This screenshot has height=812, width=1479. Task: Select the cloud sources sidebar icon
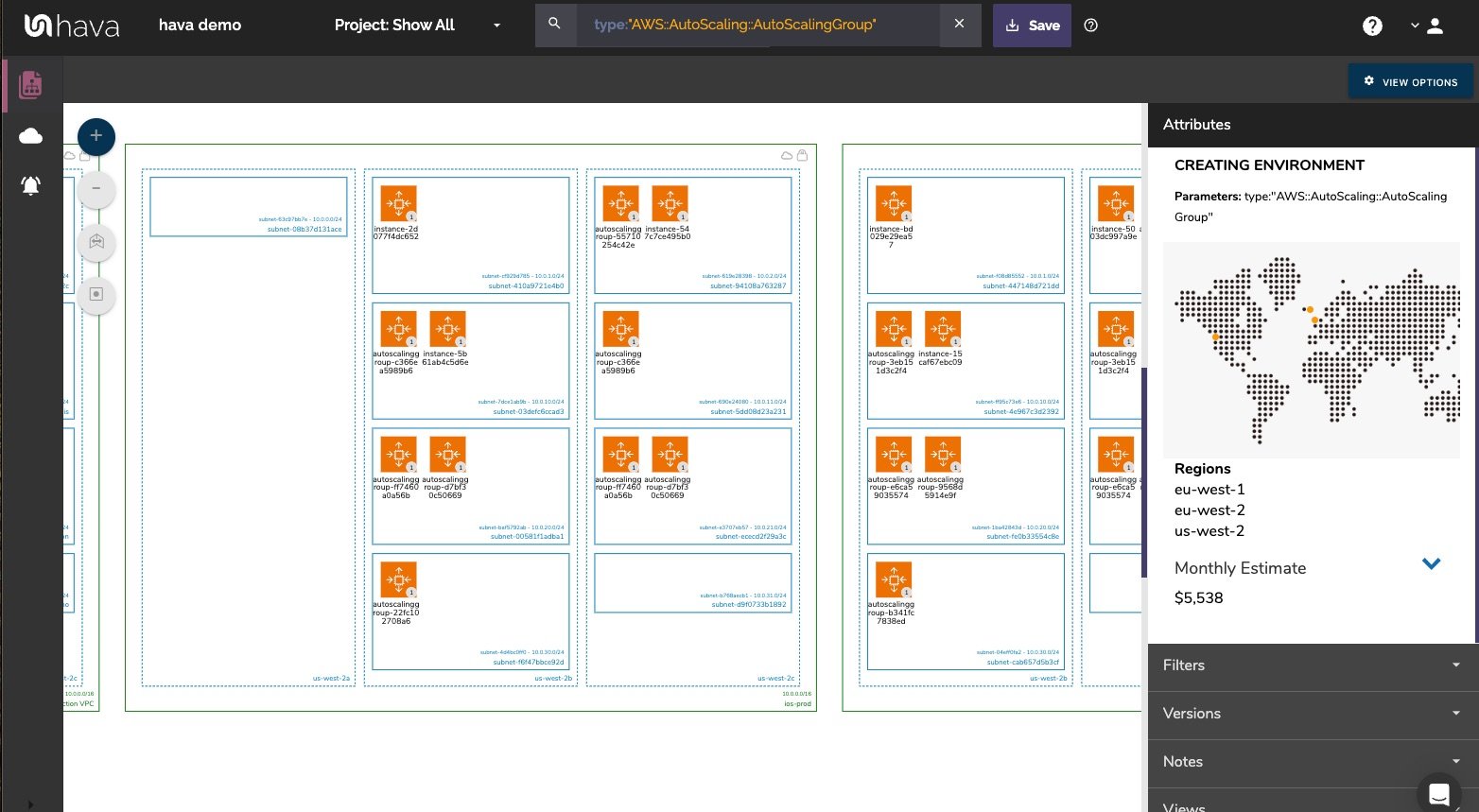(x=30, y=136)
